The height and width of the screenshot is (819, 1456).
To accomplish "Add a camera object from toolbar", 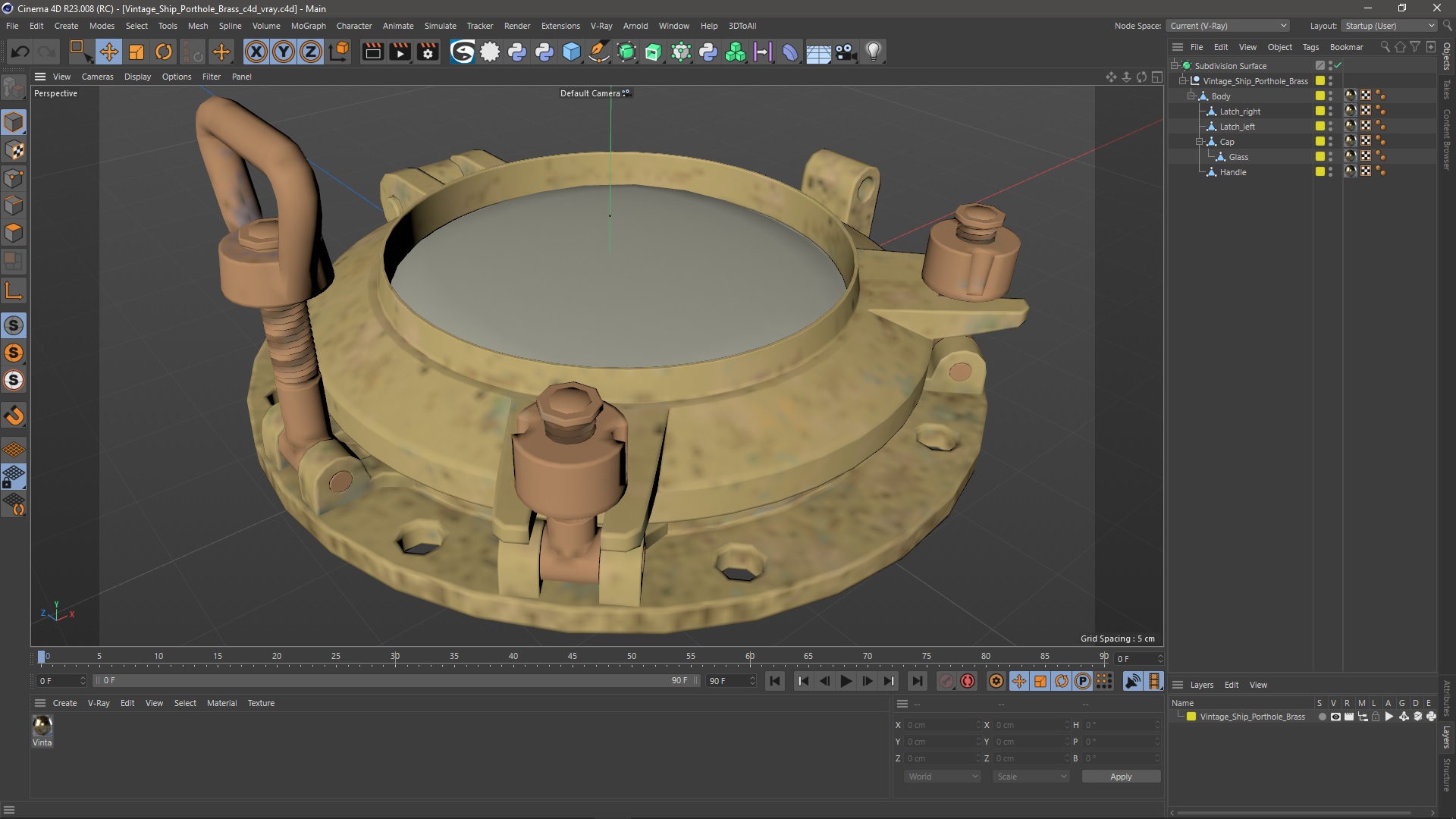I will click(x=846, y=52).
